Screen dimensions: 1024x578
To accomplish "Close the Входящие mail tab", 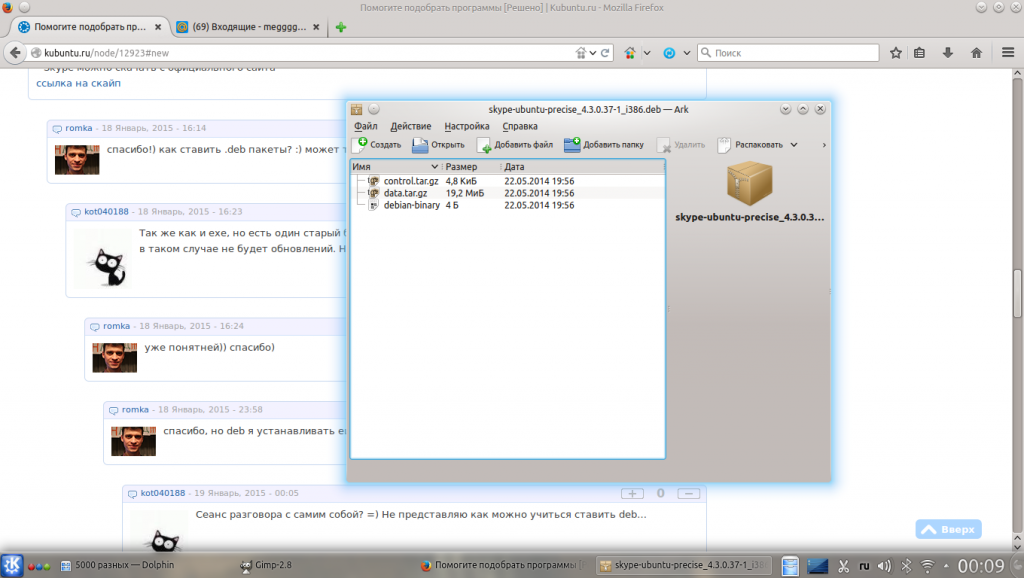I will coord(316,27).
